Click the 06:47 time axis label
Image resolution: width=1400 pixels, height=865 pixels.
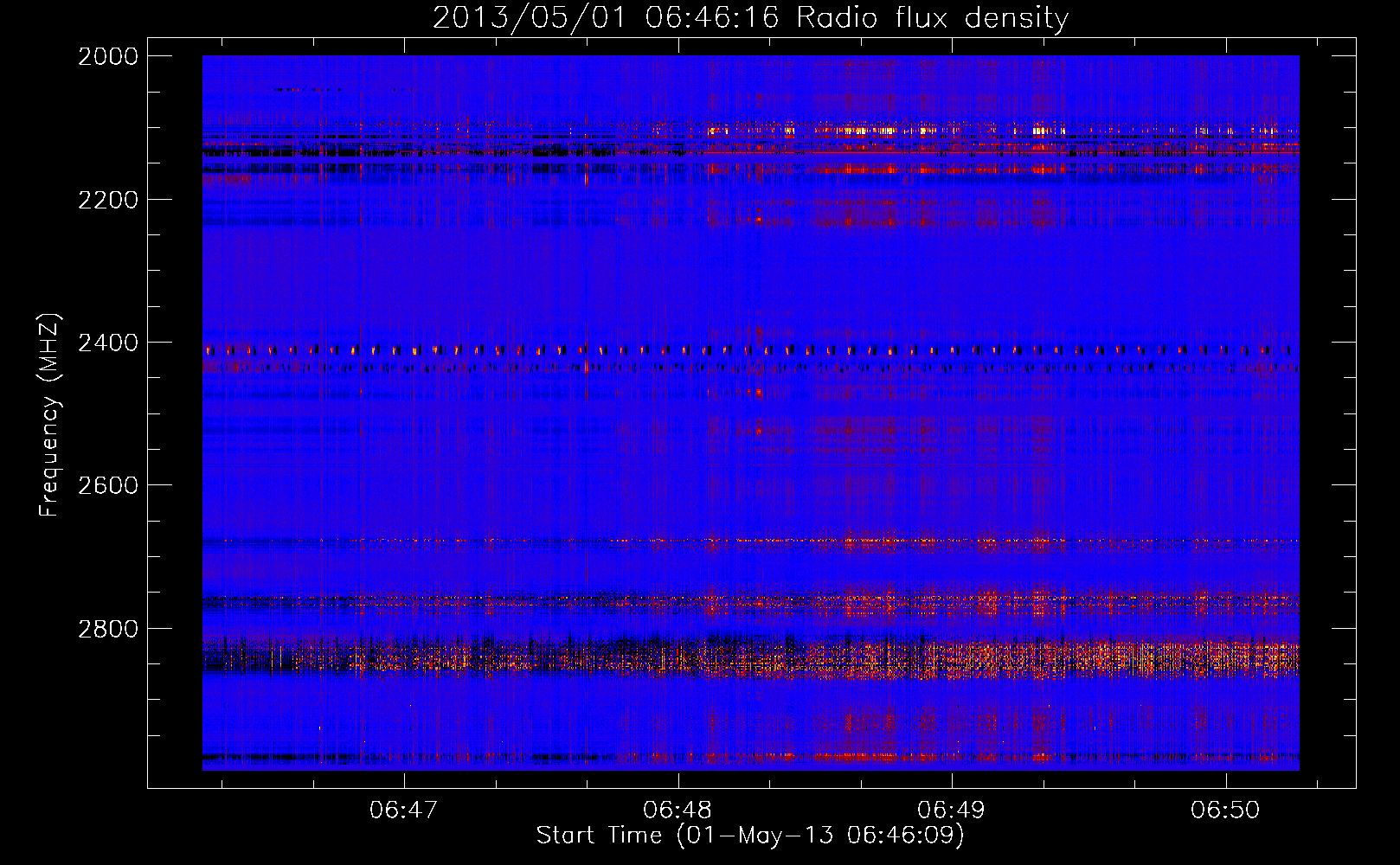tap(403, 810)
